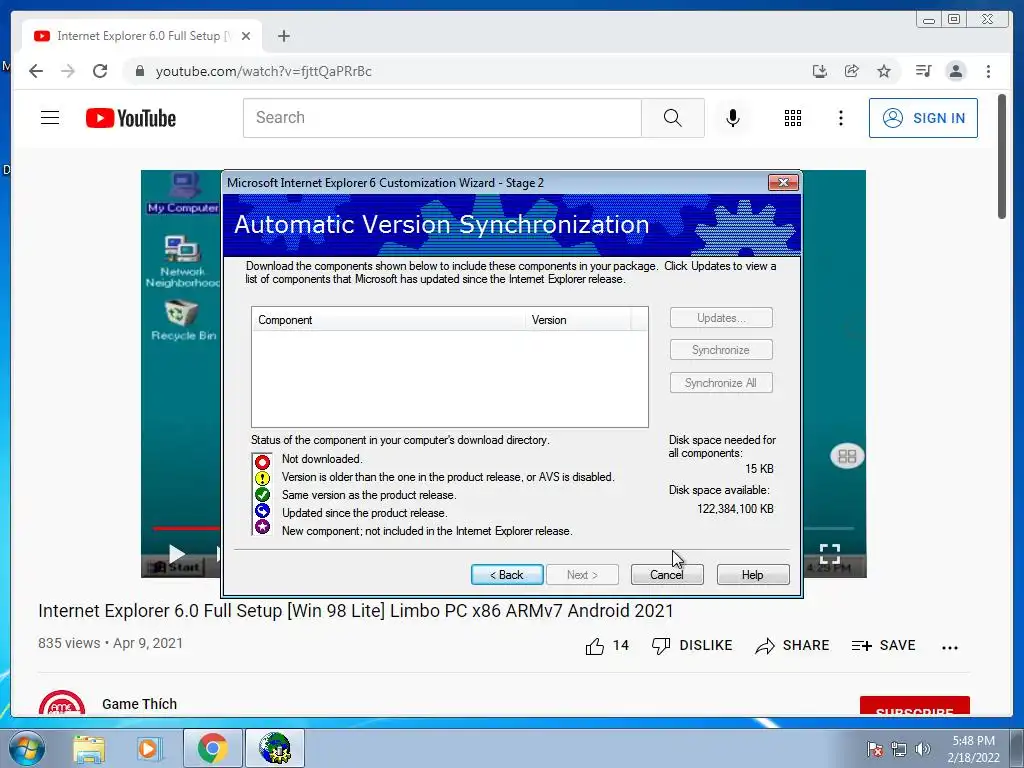The image size is (1024, 768).
Task: Open the Windows Start orb
Action: pos(27,748)
